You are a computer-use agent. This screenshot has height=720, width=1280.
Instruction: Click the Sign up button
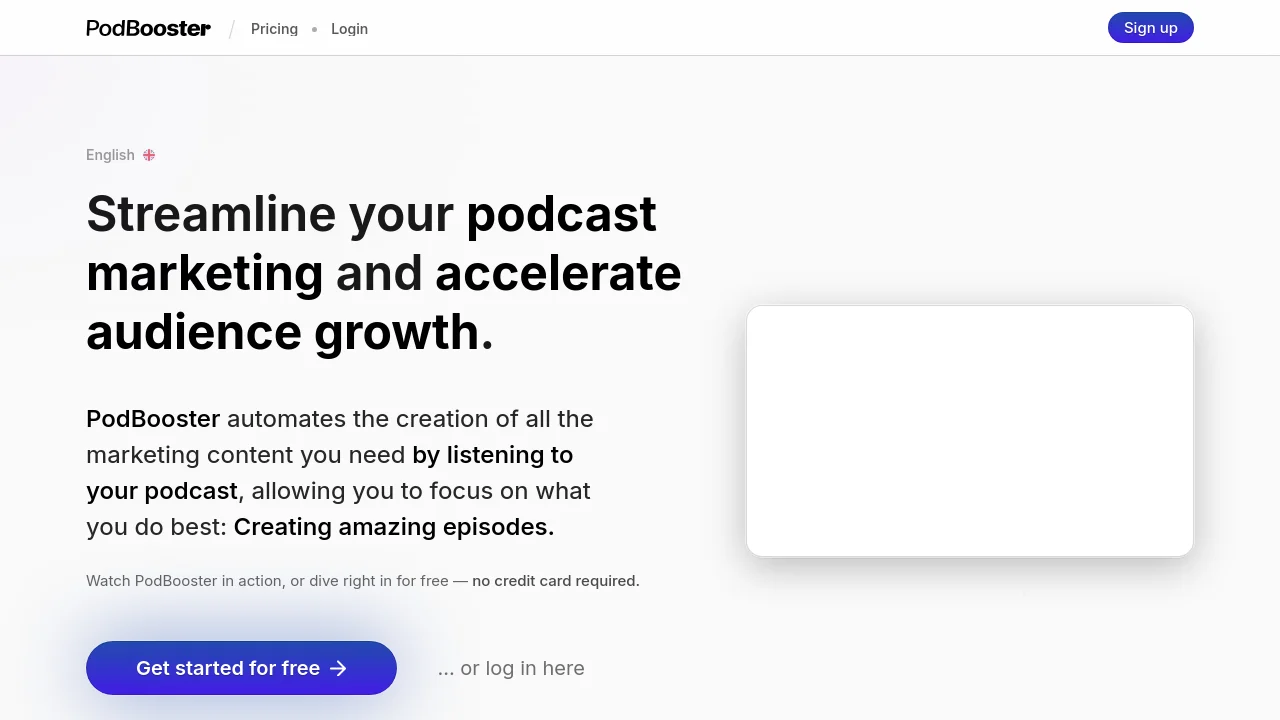1150,28
